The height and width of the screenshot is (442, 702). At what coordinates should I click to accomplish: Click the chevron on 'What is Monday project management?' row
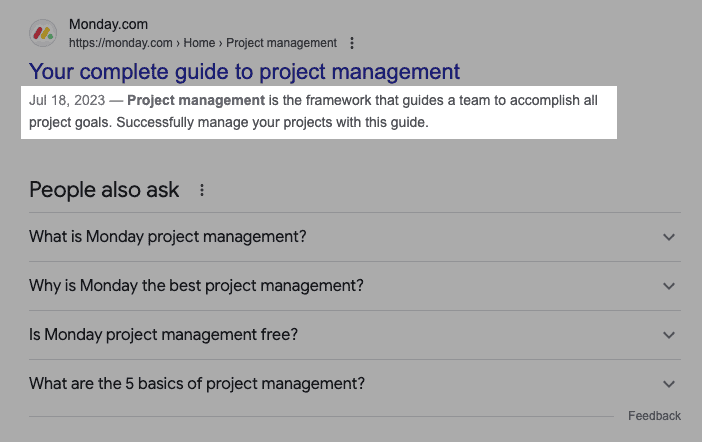pos(669,237)
